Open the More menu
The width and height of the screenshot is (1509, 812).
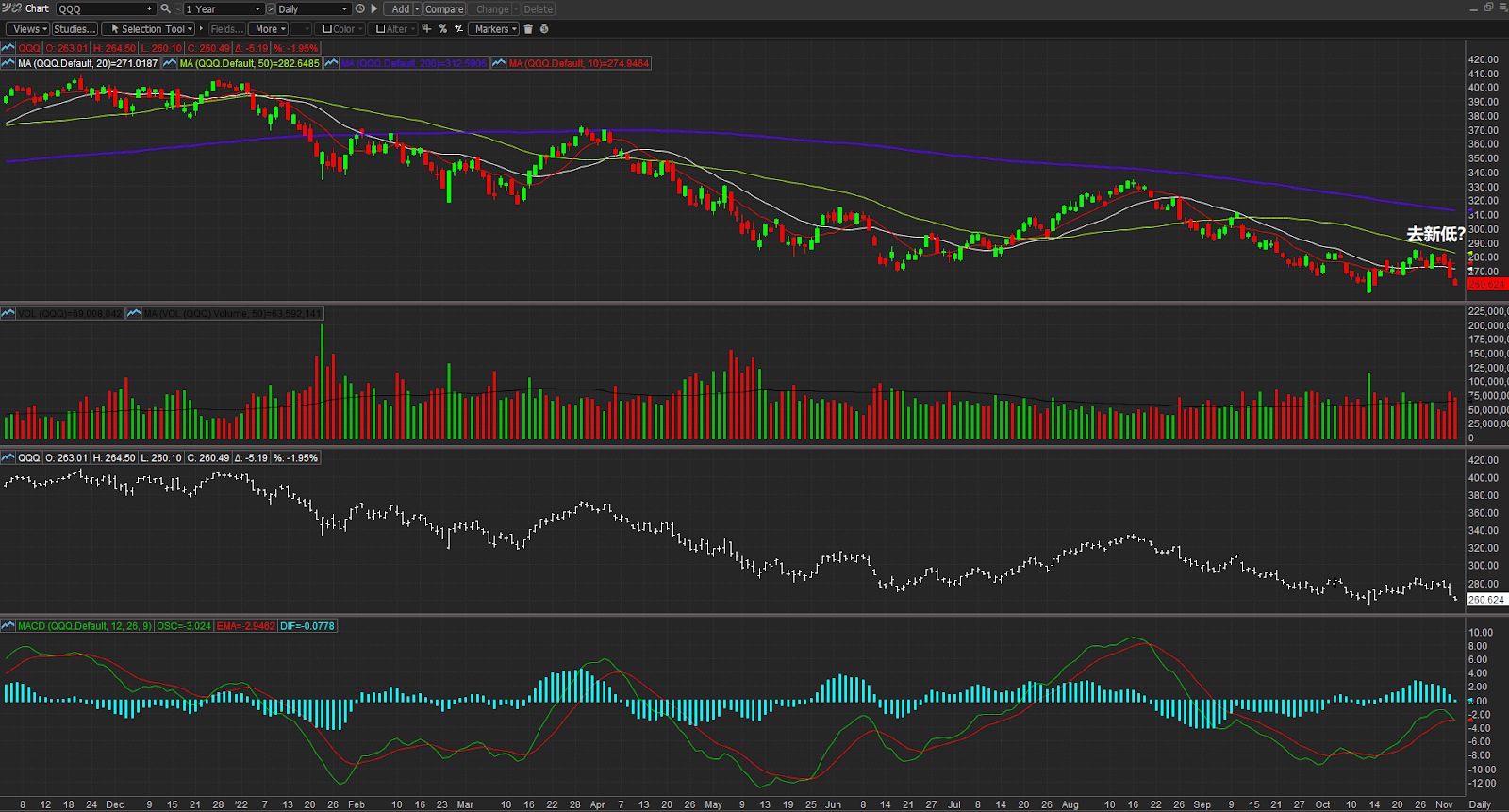pyautogui.click(x=269, y=29)
